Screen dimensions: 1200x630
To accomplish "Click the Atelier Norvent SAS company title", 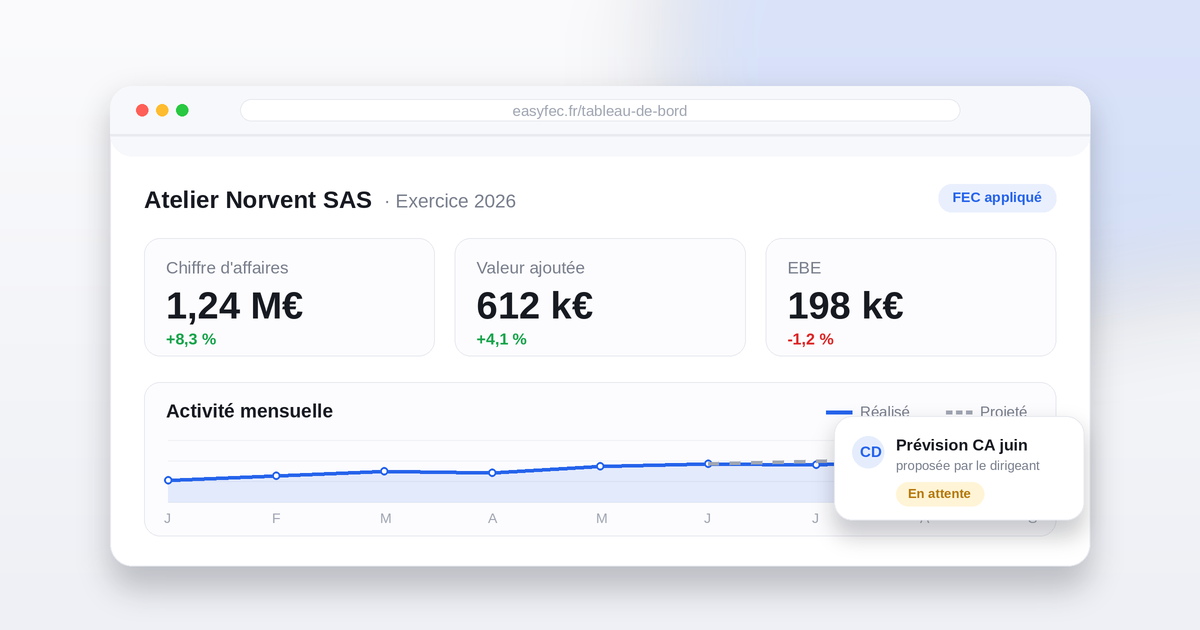I will (x=258, y=200).
